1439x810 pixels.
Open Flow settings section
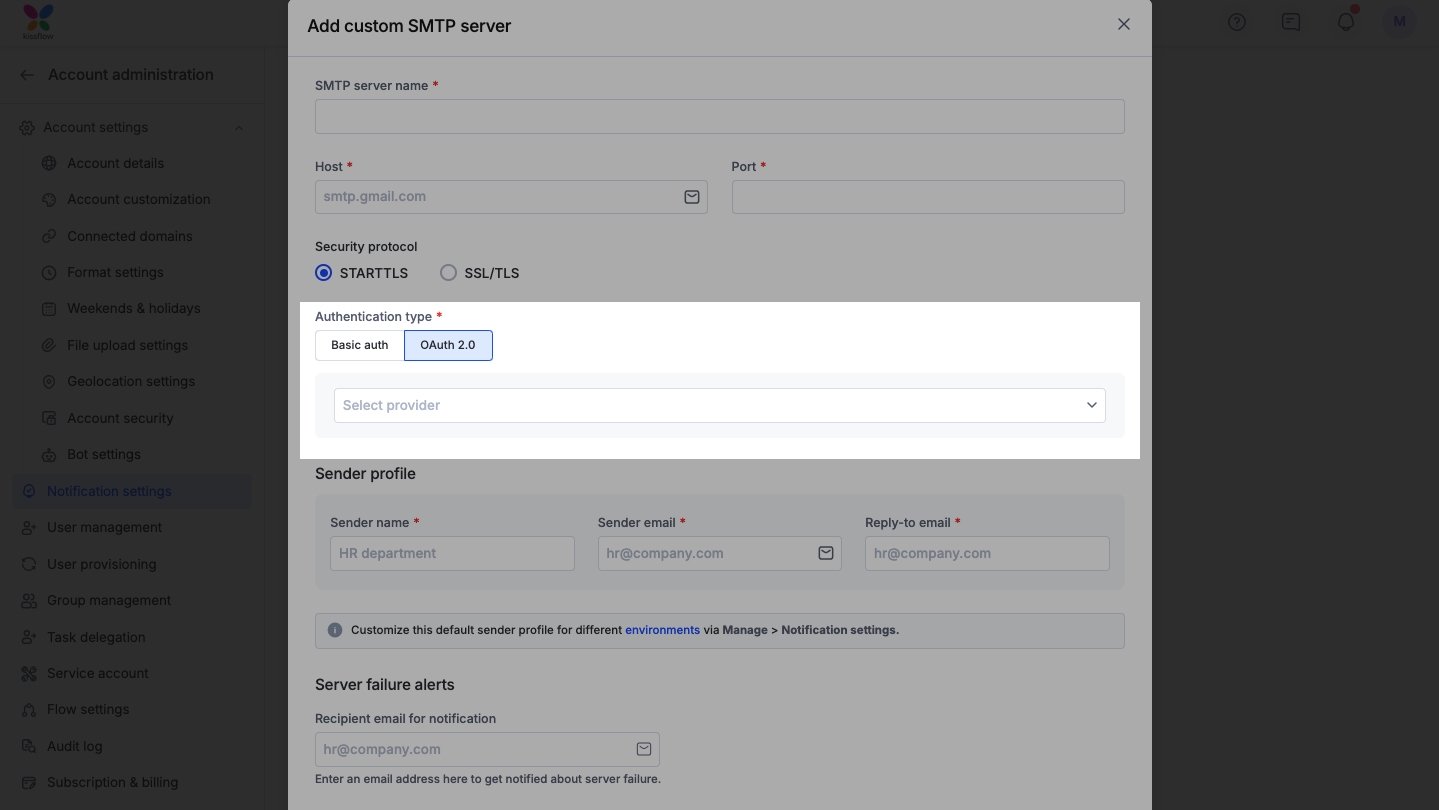pos(88,710)
